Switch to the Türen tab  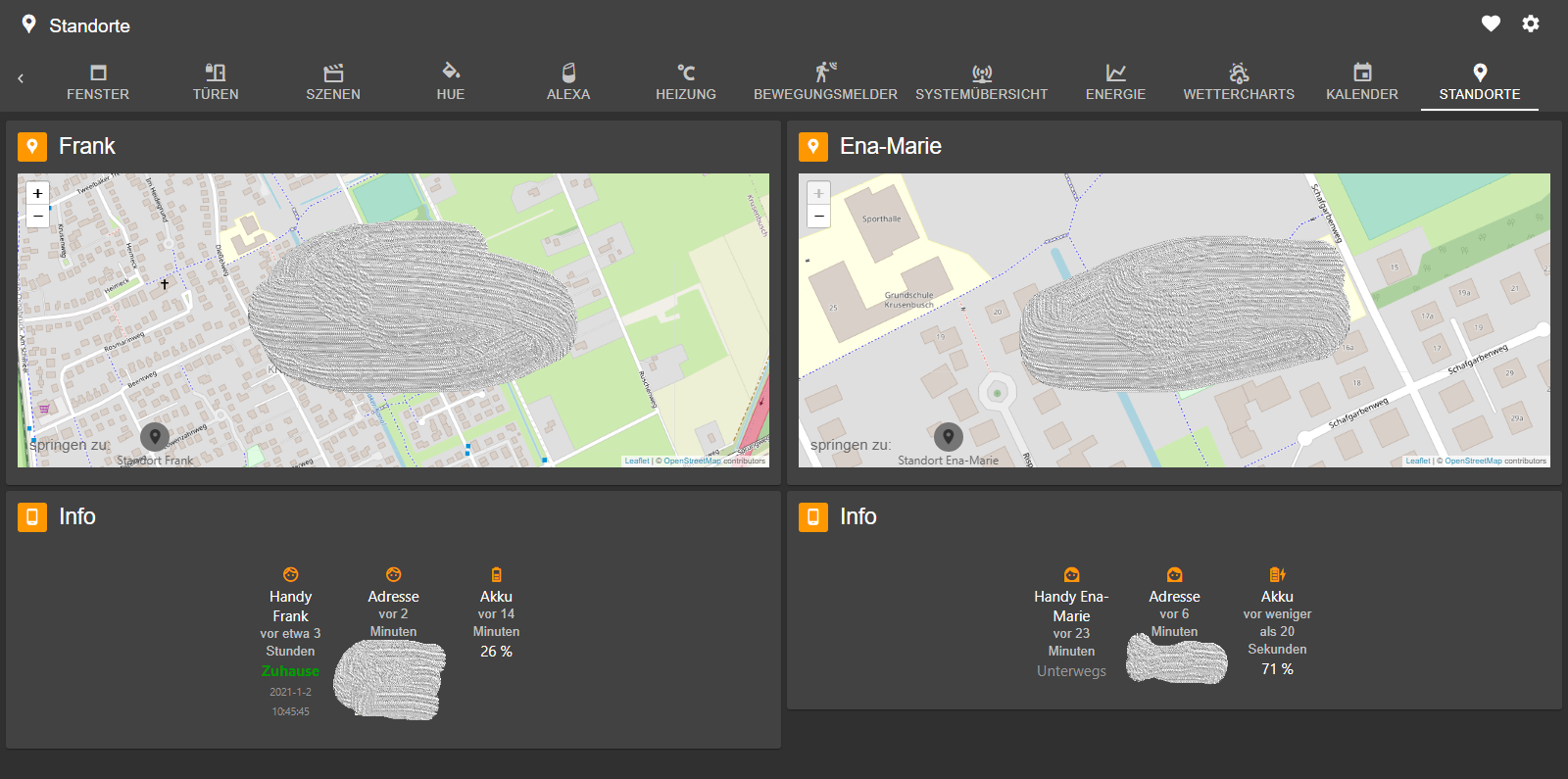point(216,82)
